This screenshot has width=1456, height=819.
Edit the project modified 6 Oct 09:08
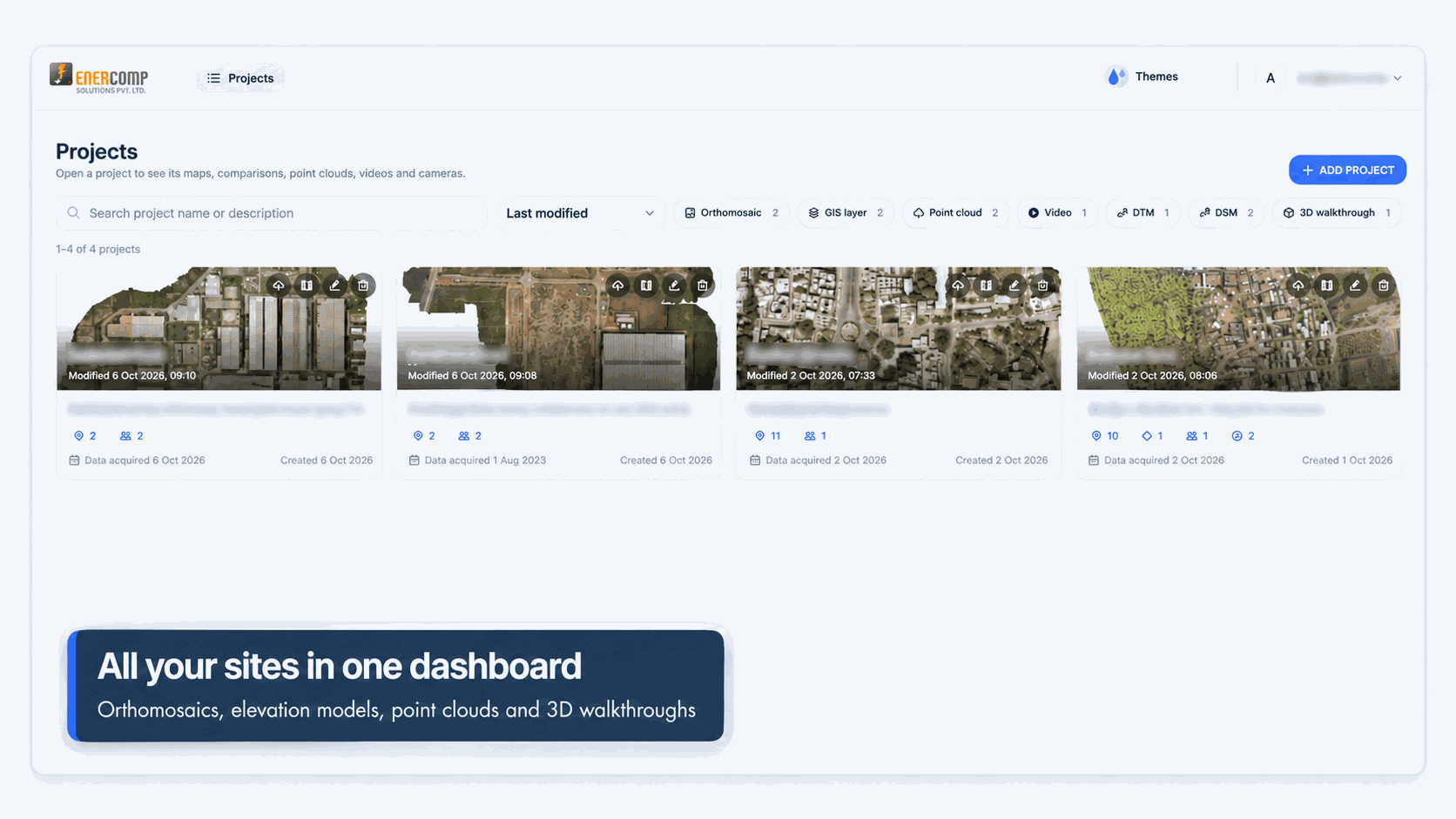tap(674, 285)
